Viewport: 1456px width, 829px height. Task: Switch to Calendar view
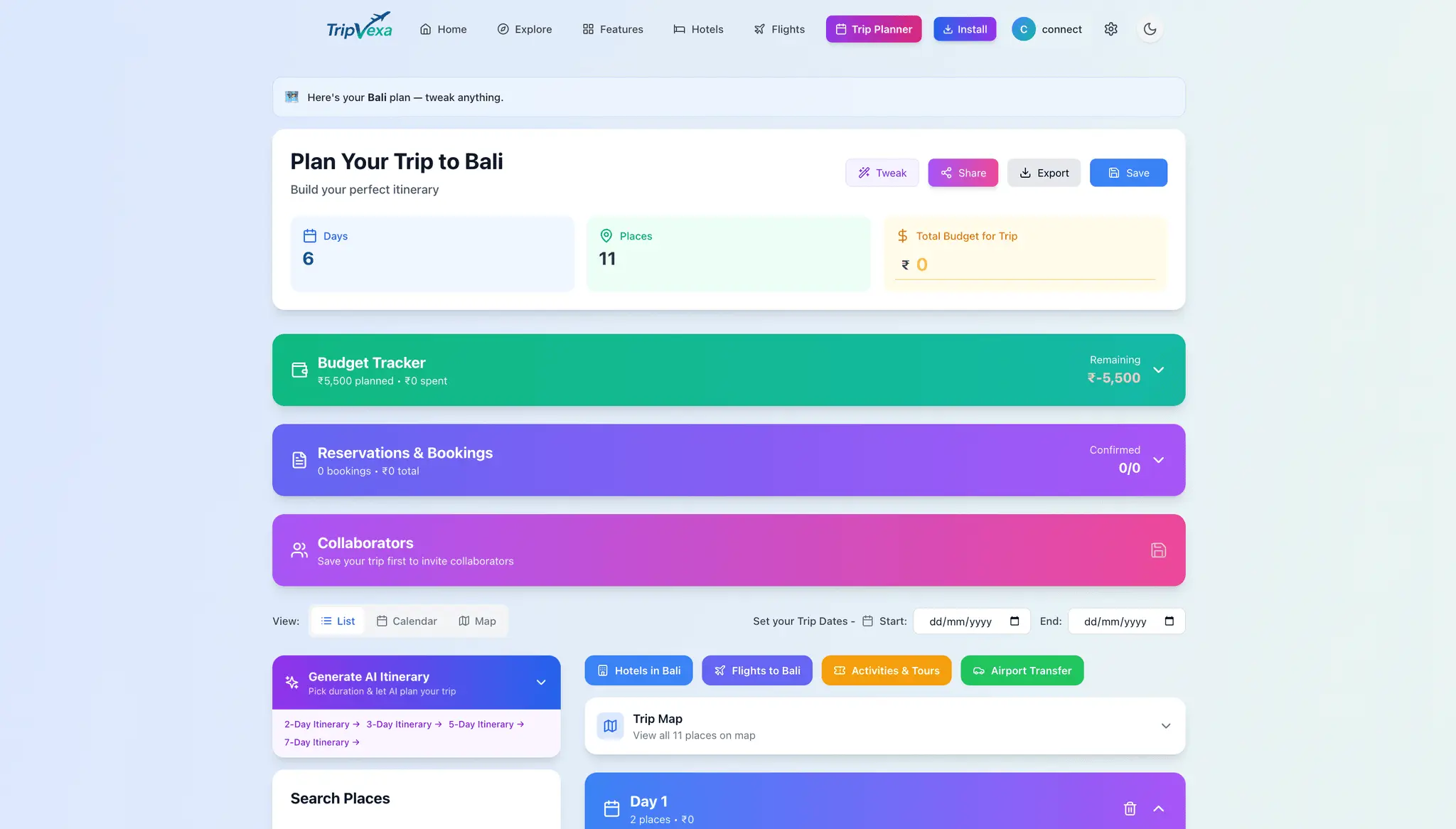pyautogui.click(x=407, y=621)
